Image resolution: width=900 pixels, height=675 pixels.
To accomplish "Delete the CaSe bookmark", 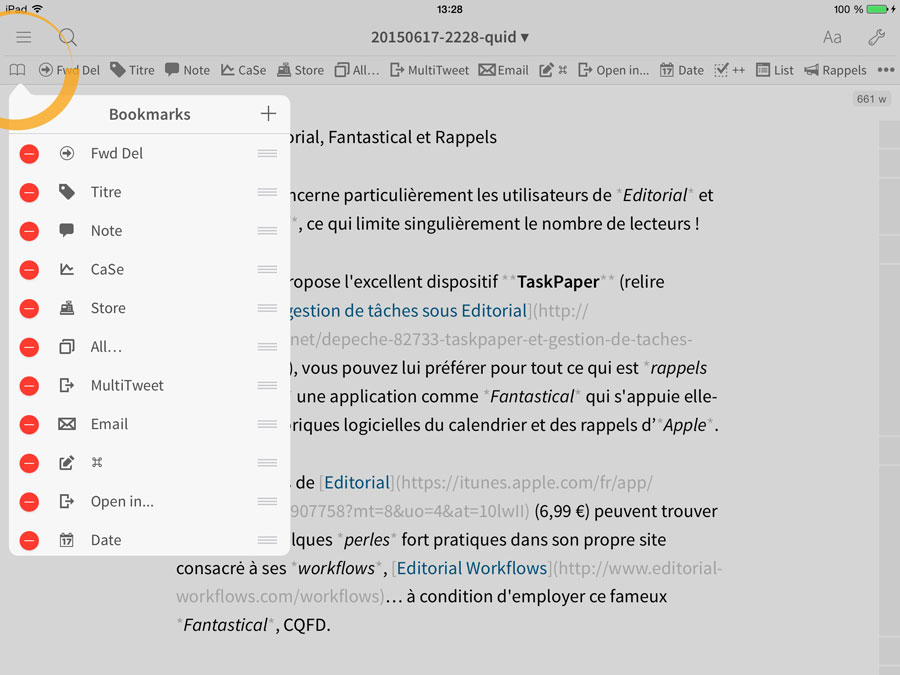I will [29, 270].
